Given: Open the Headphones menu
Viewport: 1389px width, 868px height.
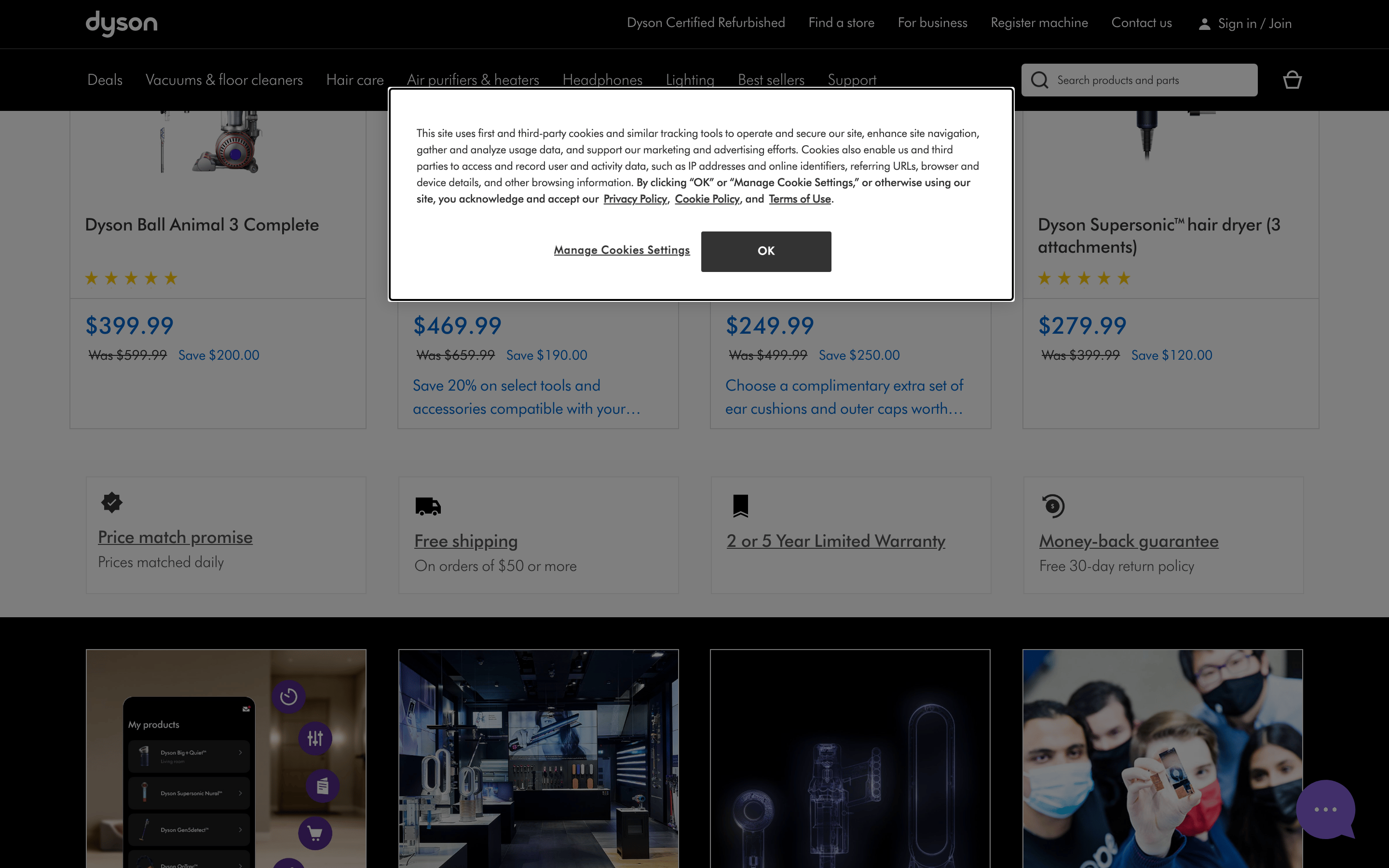Looking at the screenshot, I should coord(602,80).
